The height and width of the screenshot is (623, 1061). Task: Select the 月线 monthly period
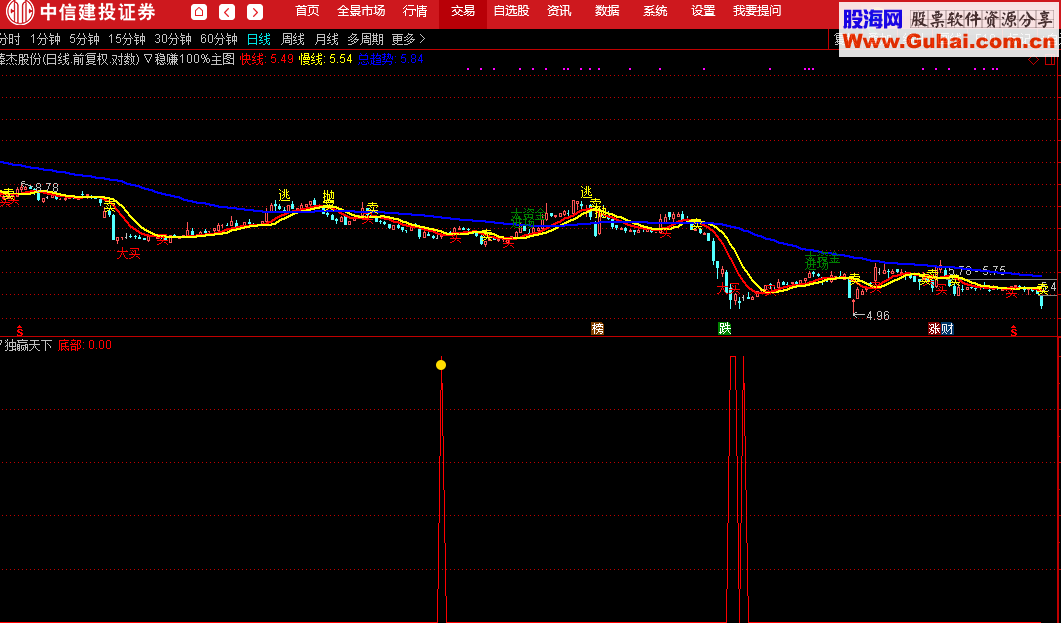coord(326,39)
